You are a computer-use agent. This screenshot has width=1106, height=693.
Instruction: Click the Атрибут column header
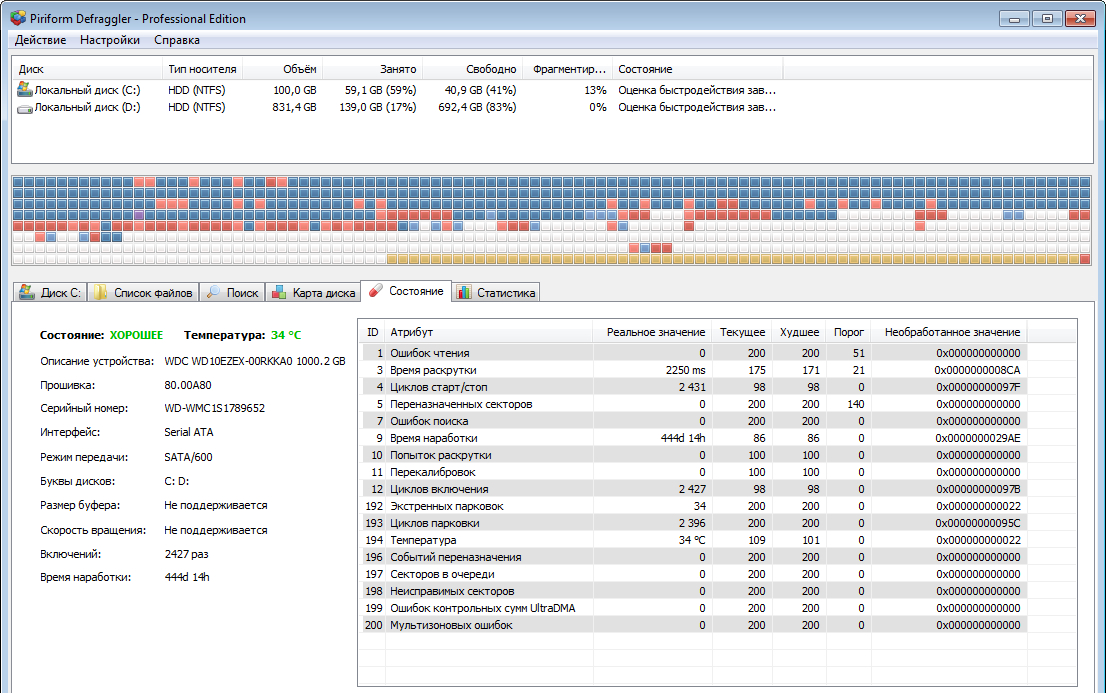tap(489, 332)
